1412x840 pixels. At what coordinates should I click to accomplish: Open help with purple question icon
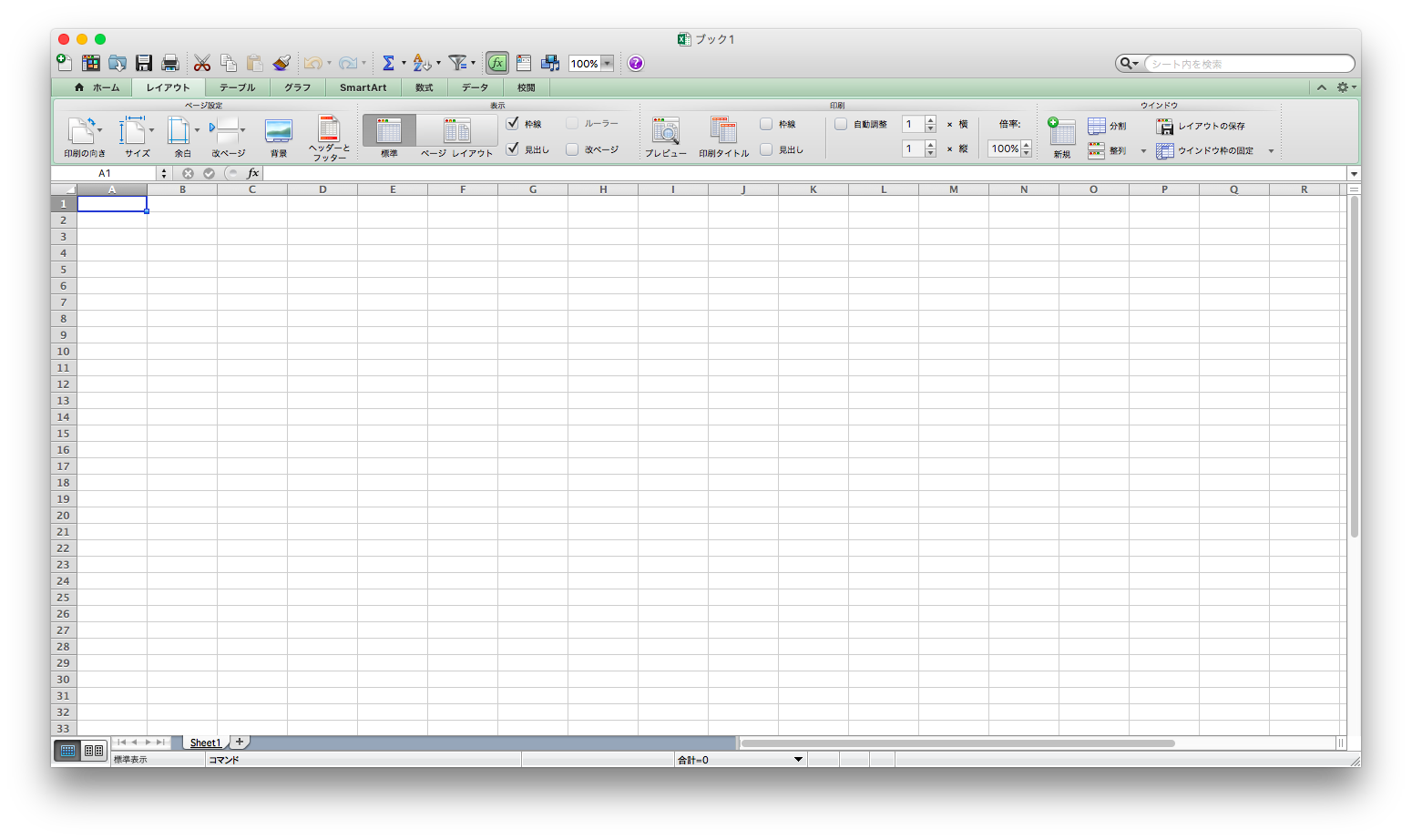636,63
